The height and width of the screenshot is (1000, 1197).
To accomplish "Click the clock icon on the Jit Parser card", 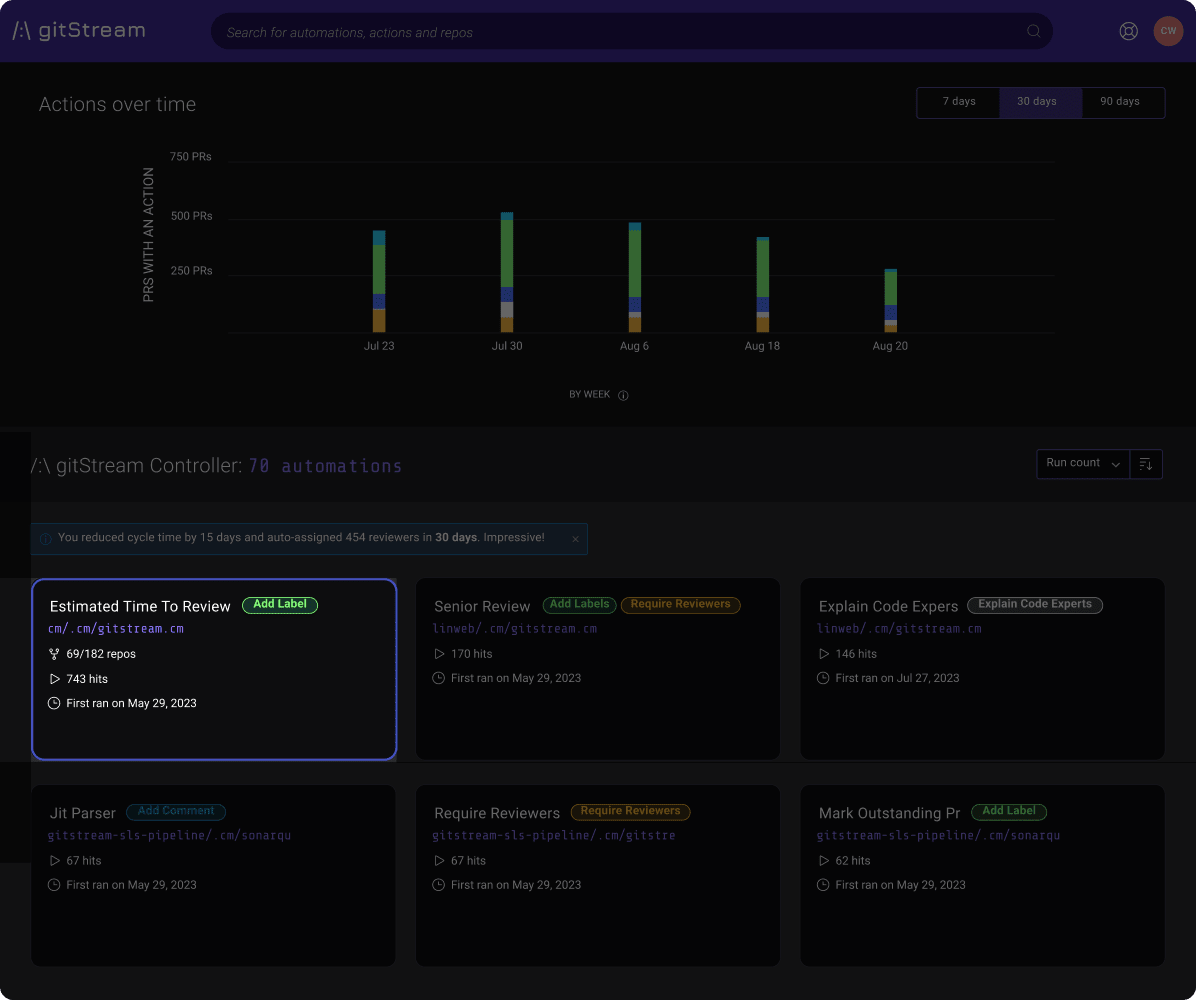I will [x=52, y=884].
